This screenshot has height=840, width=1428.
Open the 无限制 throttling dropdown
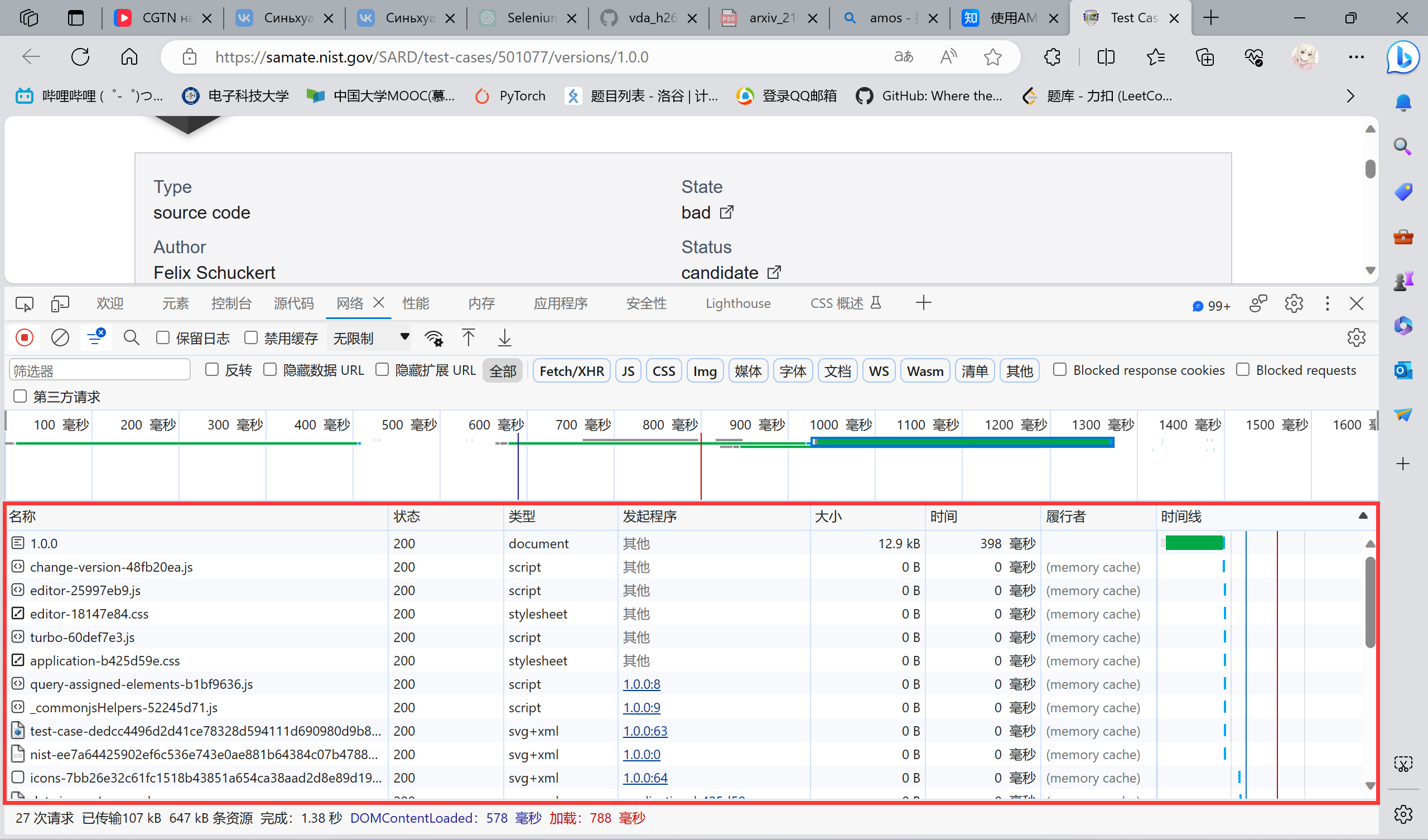pos(370,338)
